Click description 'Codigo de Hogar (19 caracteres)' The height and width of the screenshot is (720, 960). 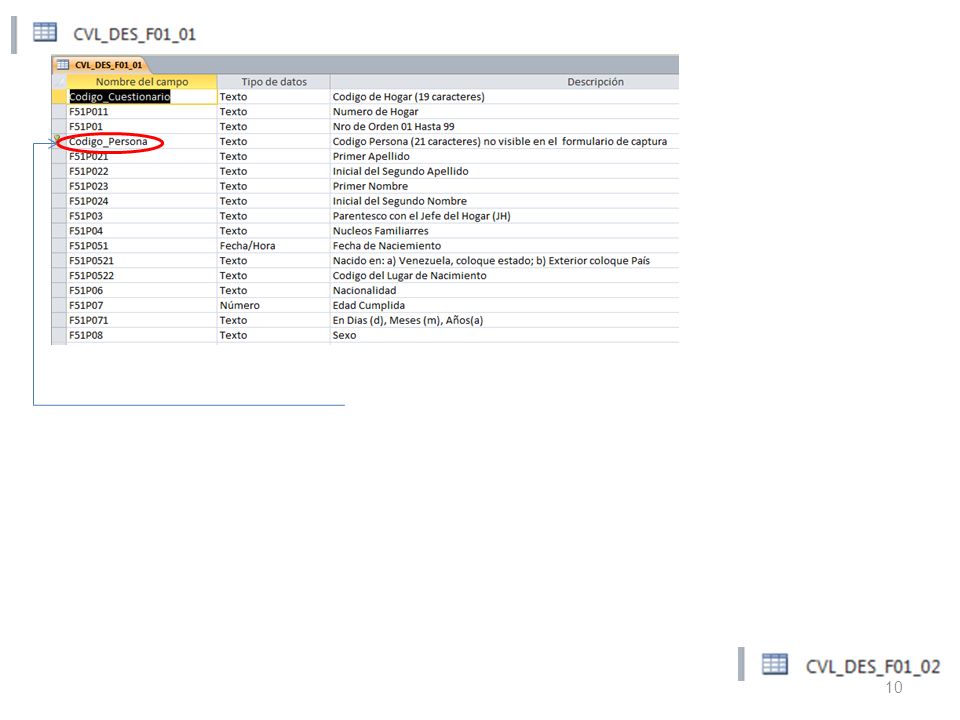(x=408, y=97)
